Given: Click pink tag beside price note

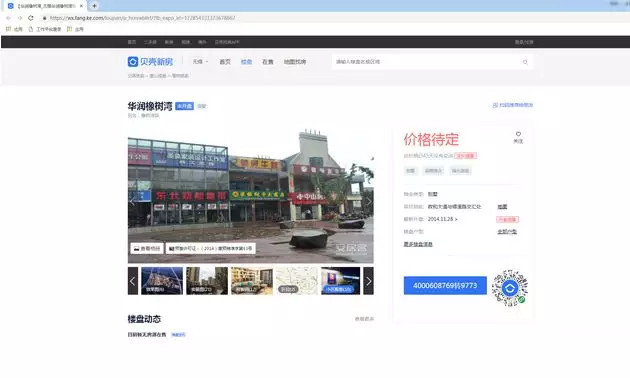Looking at the screenshot, I should [466, 155].
